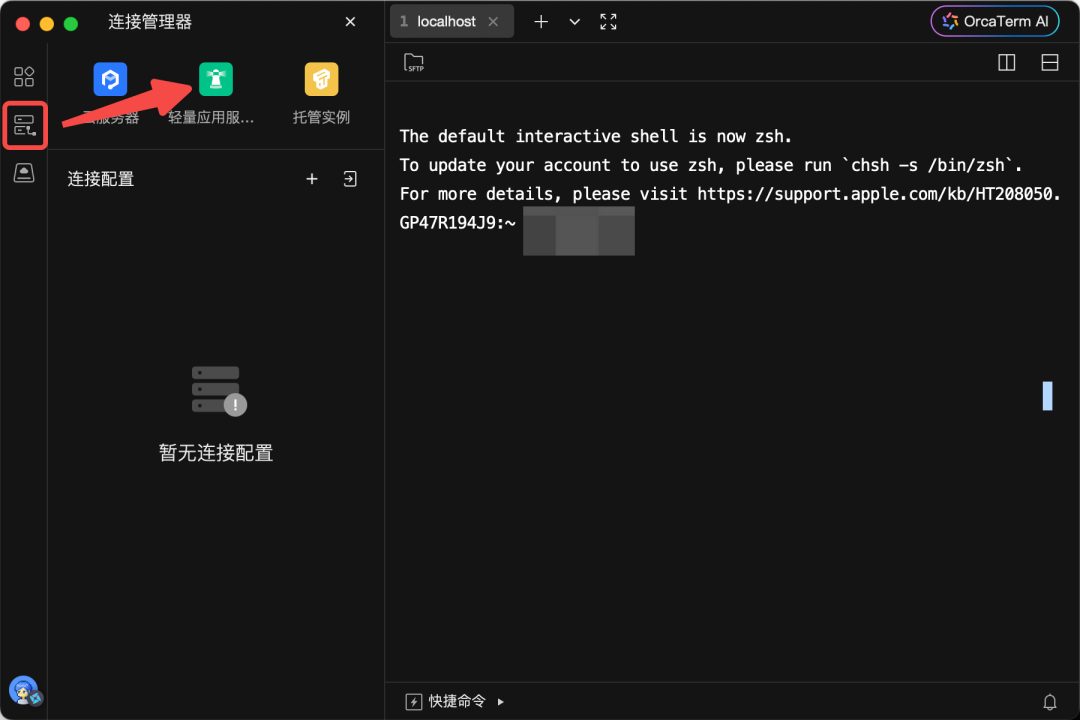
Task: Open notifications via the bell icon
Action: [1050, 701]
